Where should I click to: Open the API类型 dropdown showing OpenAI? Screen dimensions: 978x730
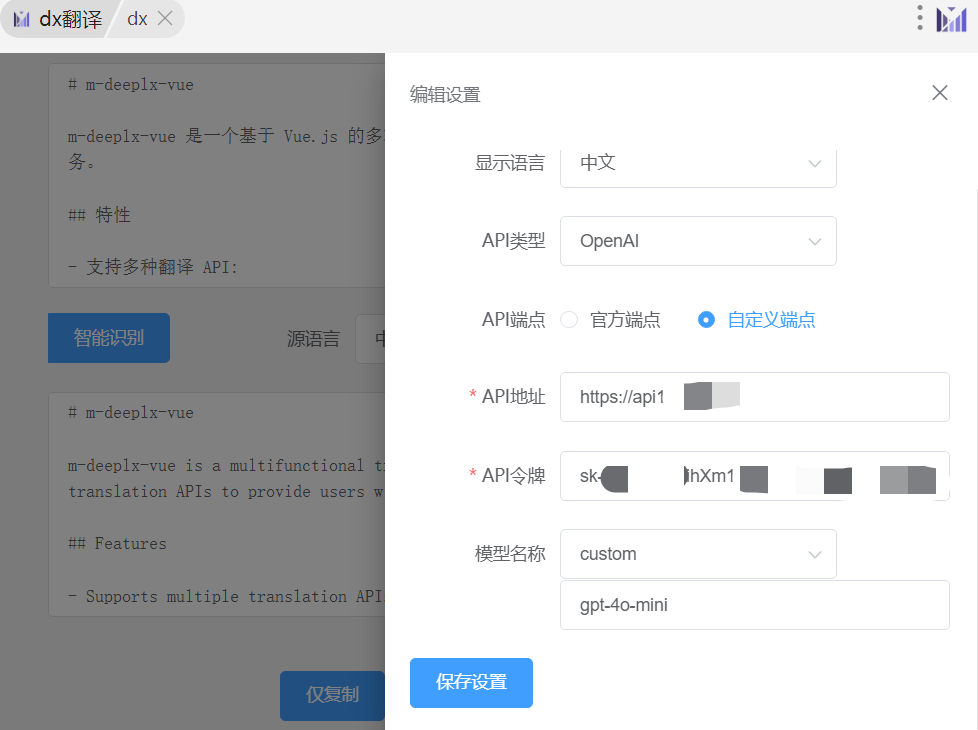(x=698, y=241)
